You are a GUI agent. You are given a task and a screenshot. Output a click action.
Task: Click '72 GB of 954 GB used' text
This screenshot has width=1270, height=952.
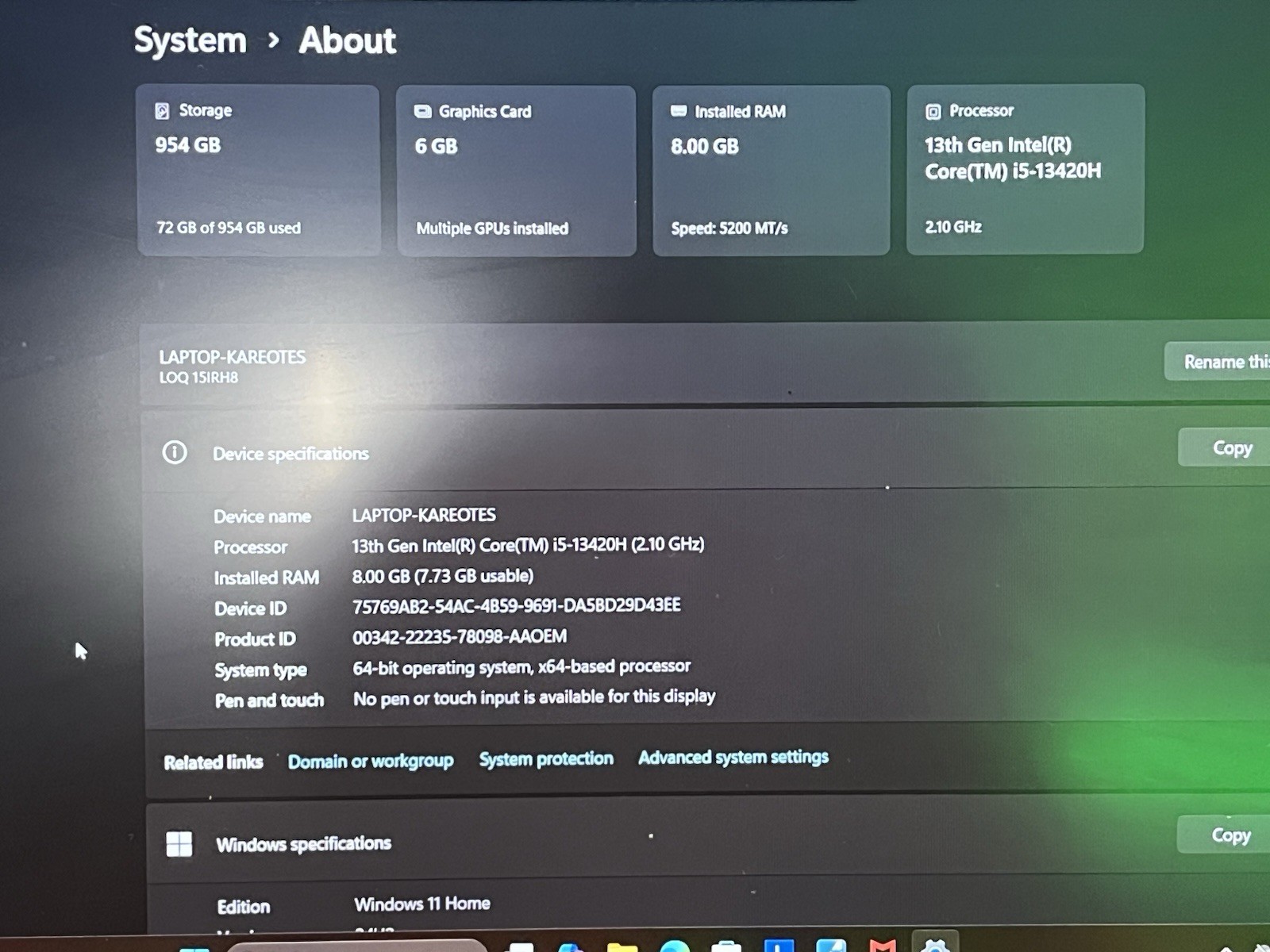pyautogui.click(x=229, y=228)
